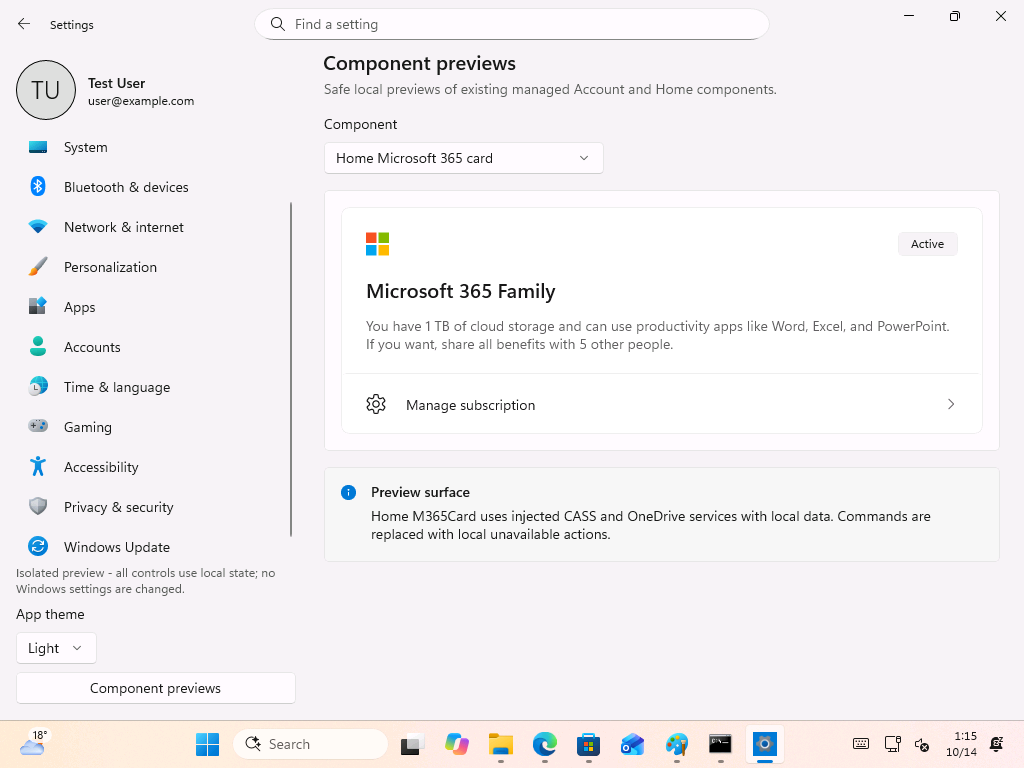
Task: Open Task View from taskbar
Action: click(x=413, y=744)
